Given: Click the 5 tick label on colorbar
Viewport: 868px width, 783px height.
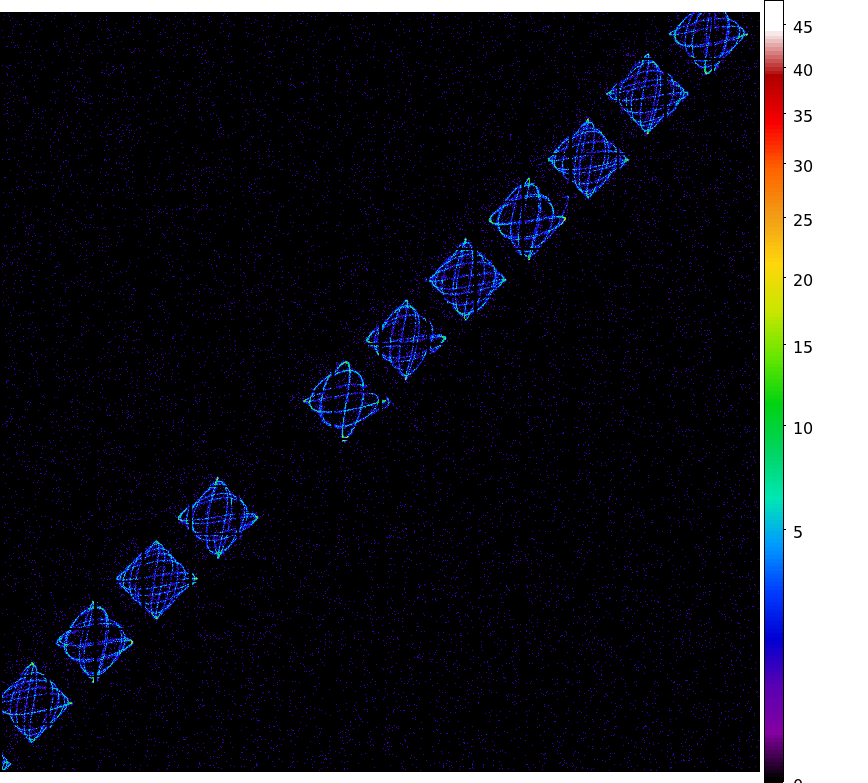Looking at the screenshot, I should pos(798,532).
